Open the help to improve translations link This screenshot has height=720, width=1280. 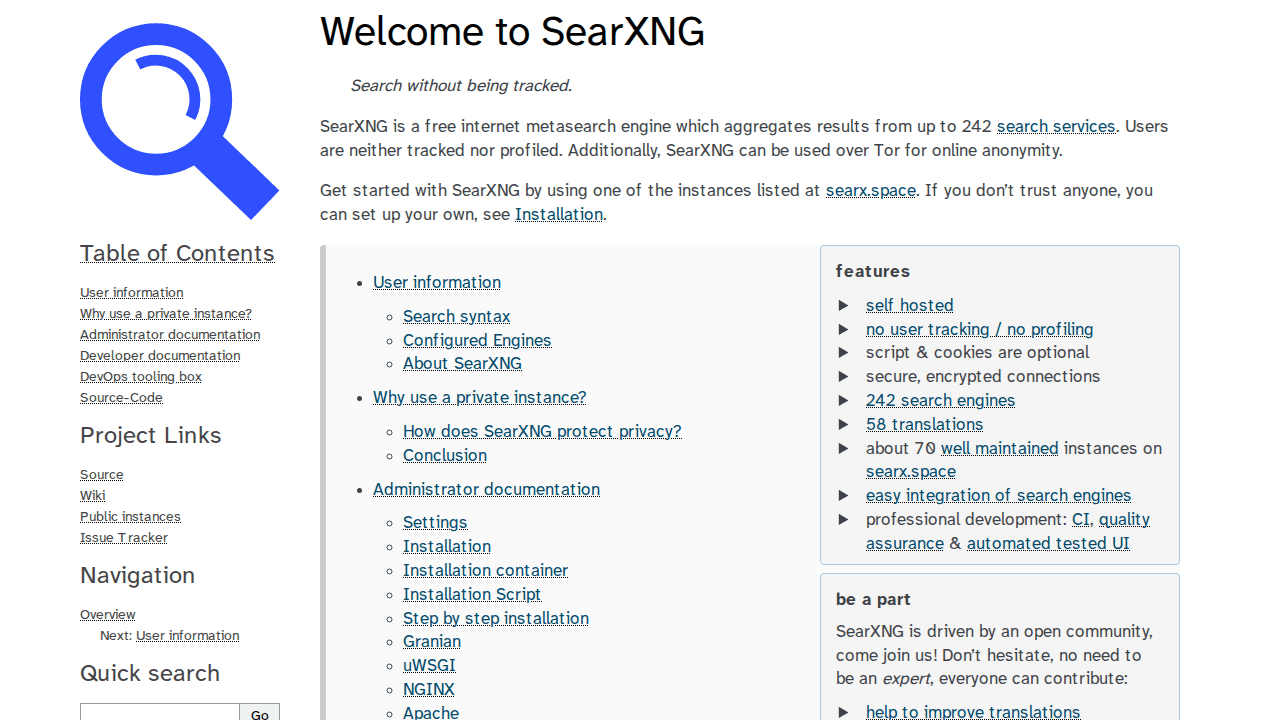click(972, 711)
